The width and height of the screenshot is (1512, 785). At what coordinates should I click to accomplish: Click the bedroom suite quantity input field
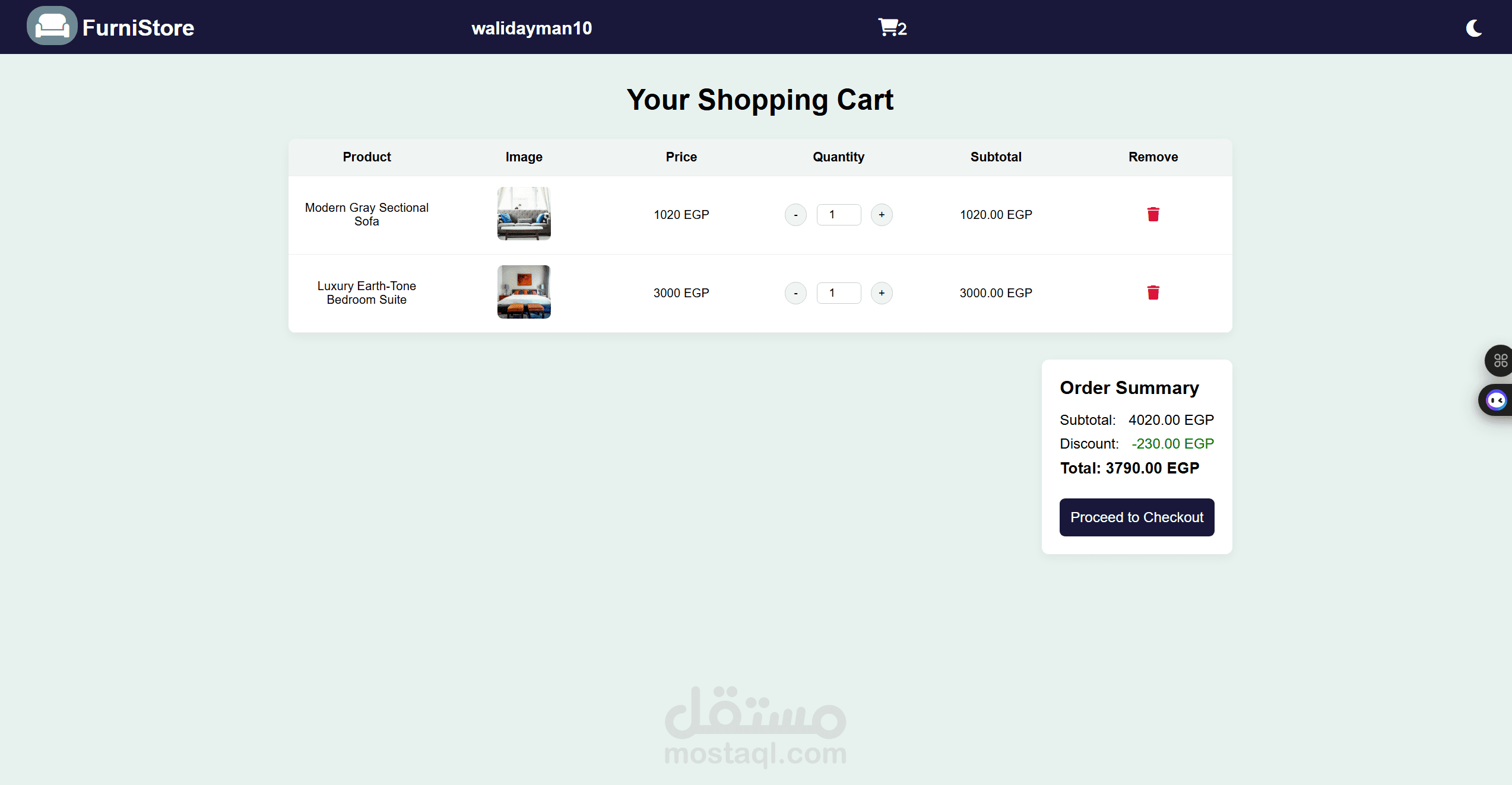pos(838,293)
